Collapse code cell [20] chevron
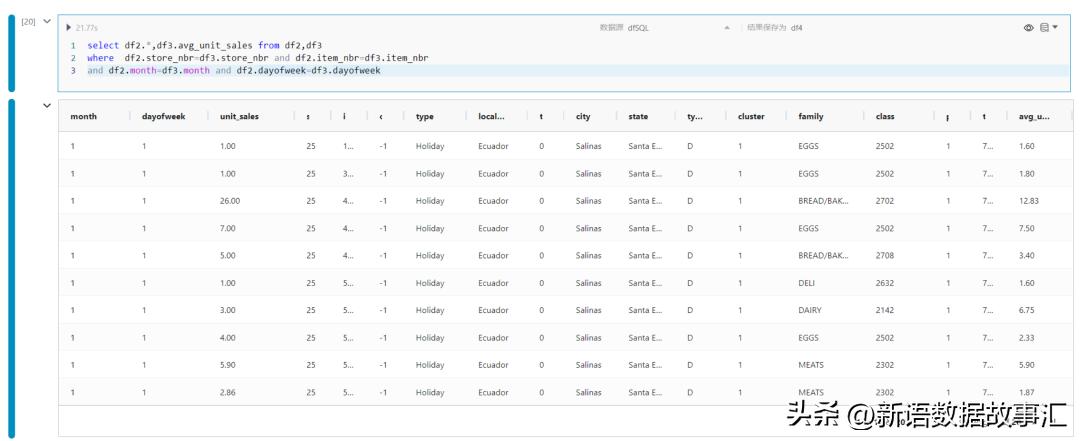The height and width of the screenshot is (441, 1080). (x=46, y=22)
